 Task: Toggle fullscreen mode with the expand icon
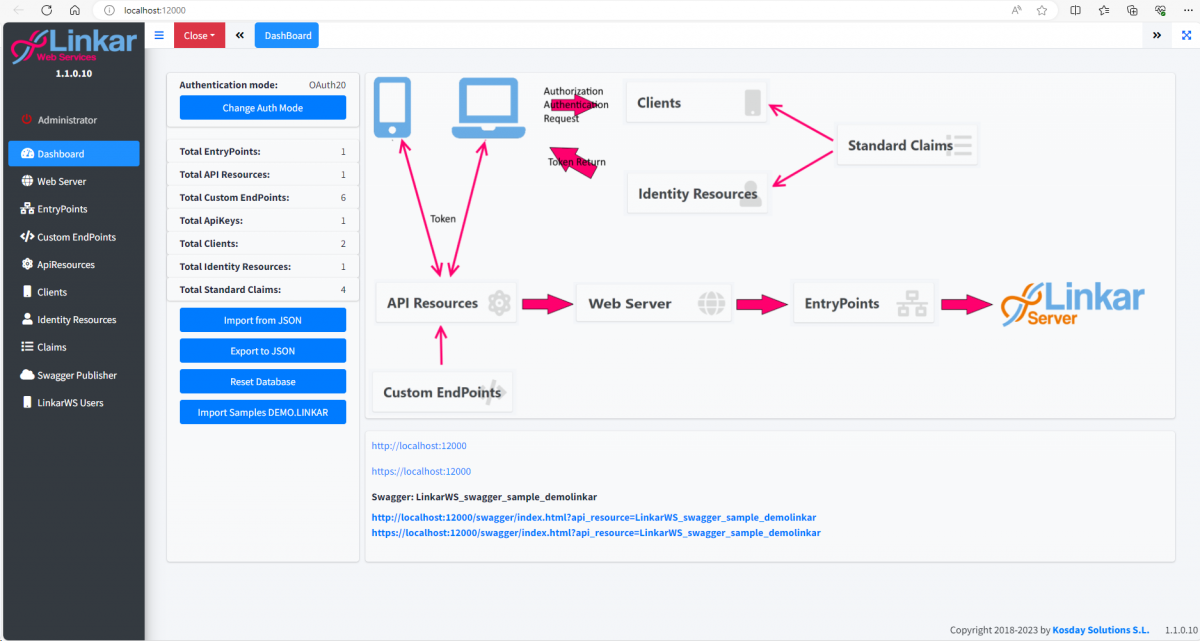1186,34
